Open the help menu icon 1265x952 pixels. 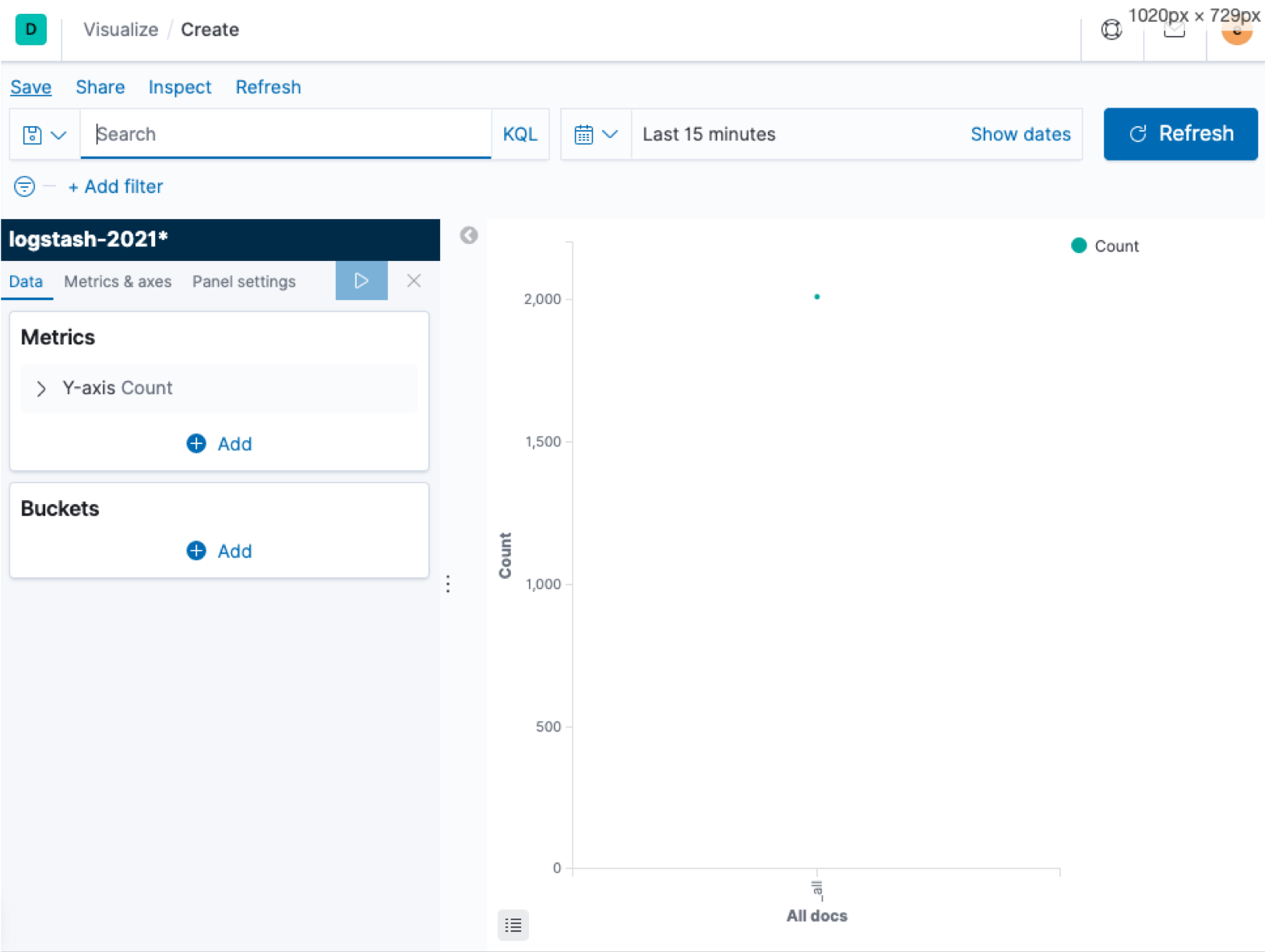click(1111, 30)
